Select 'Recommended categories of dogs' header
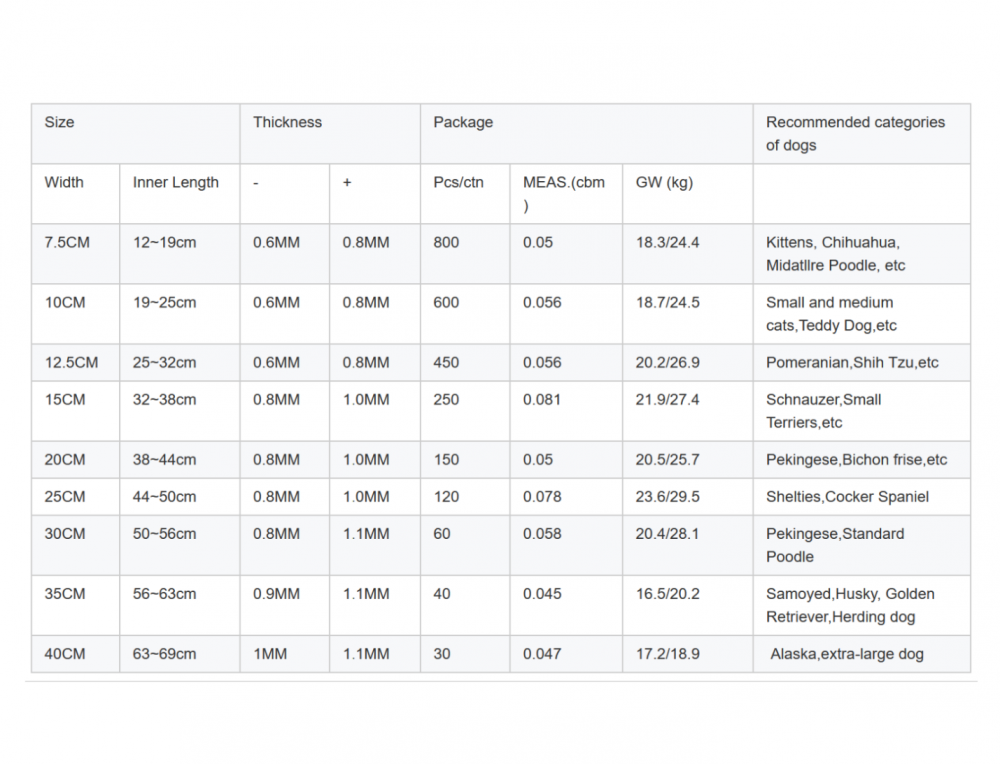This screenshot has width=1000, height=764. coord(862,134)
